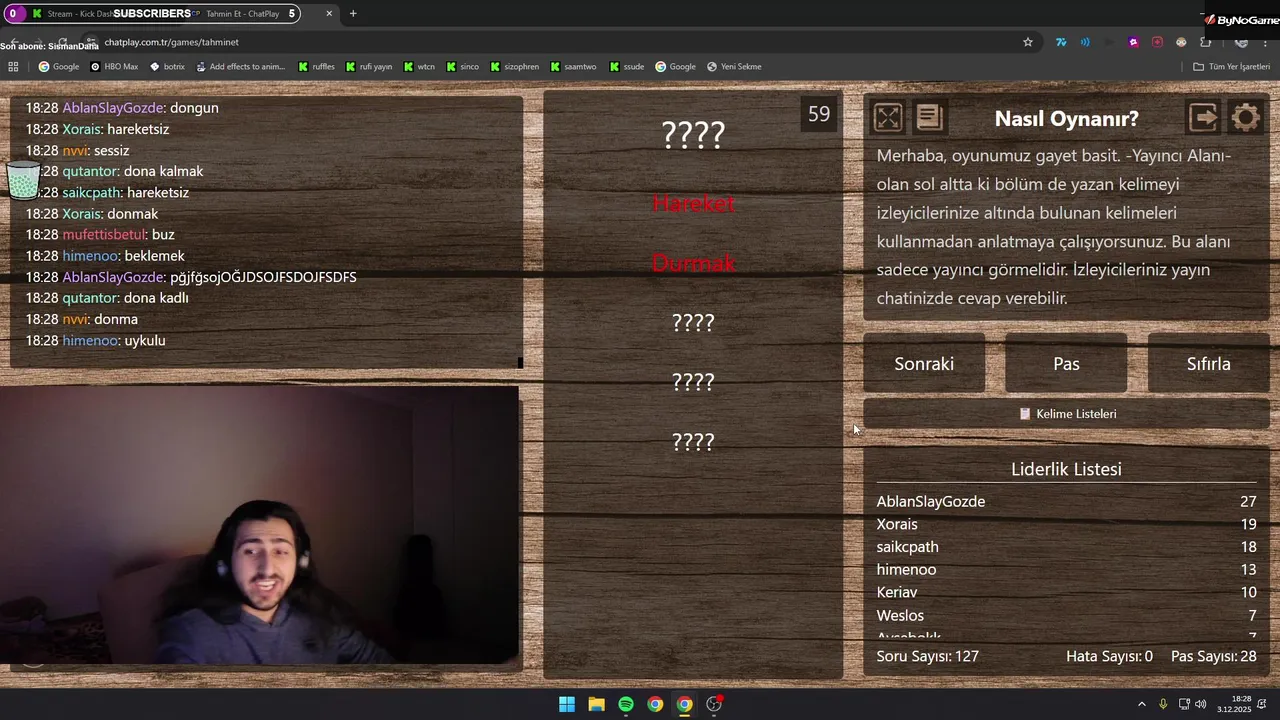Open the active Chrome taskbar icon
This screenshot has width=1280, height=720.
click(684, 704)
